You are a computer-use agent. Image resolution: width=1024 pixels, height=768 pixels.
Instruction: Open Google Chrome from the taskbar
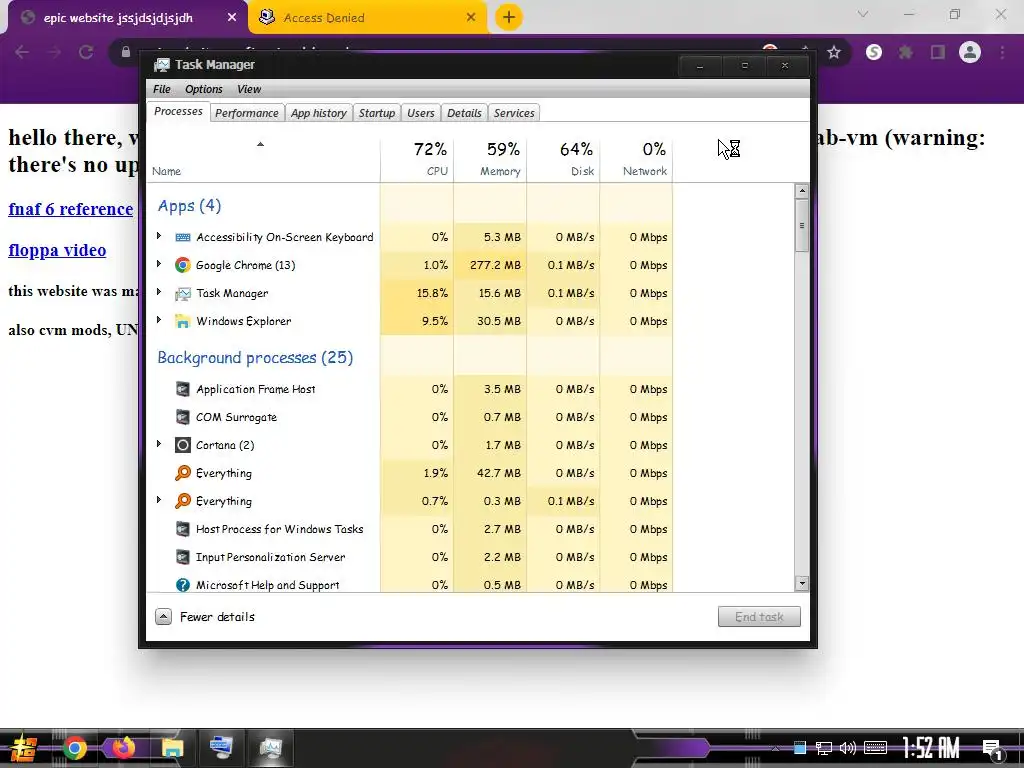[74, 748]
